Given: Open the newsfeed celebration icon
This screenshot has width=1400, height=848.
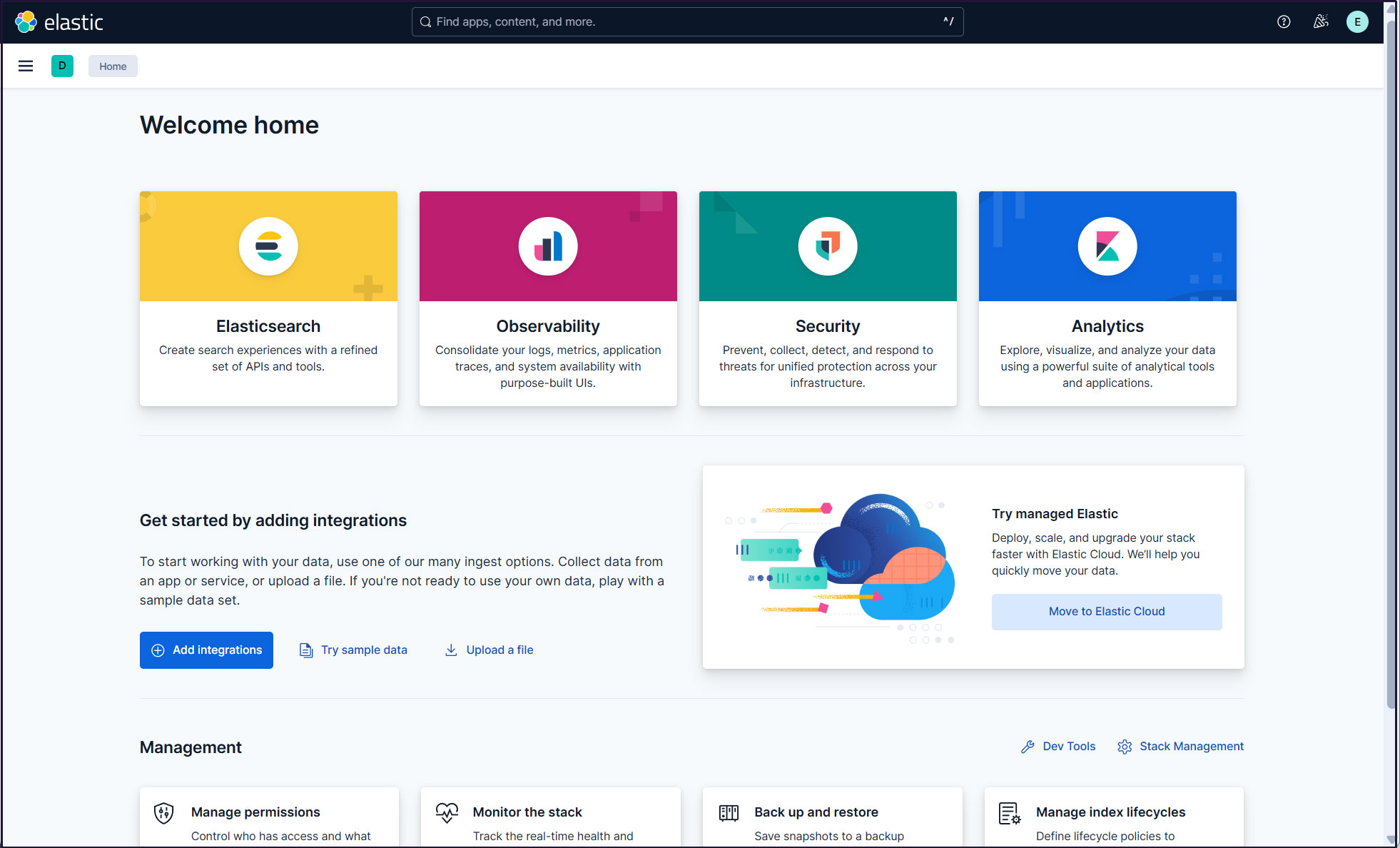Looking at the screenshot, I should pyautogui.click(x=1321, y=22).
